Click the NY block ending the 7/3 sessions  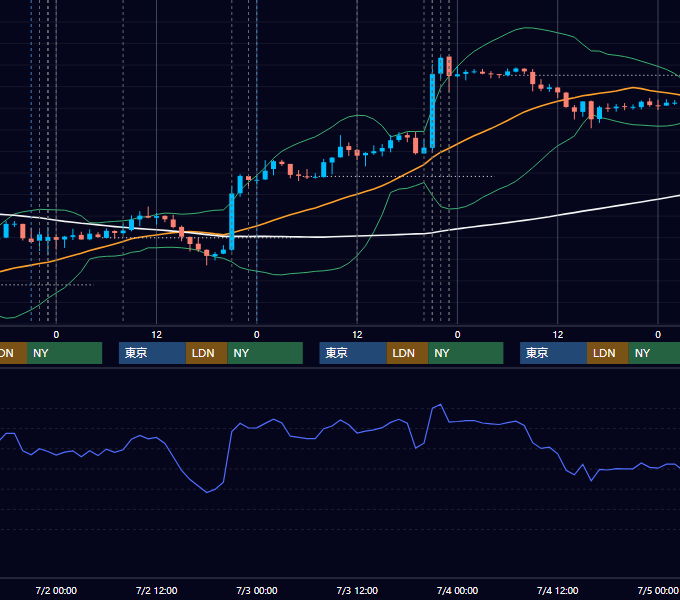click(x=466, y=353)
